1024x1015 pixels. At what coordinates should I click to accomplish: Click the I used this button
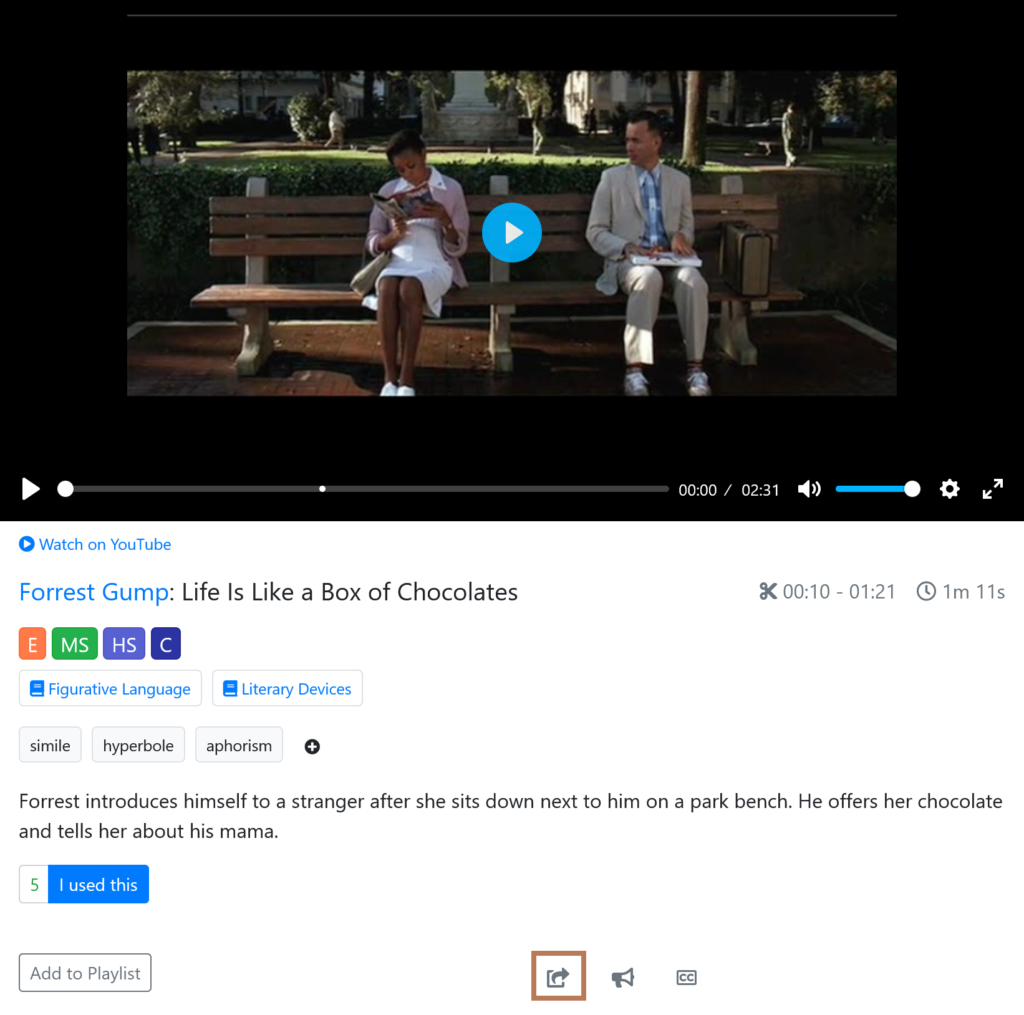99,884
